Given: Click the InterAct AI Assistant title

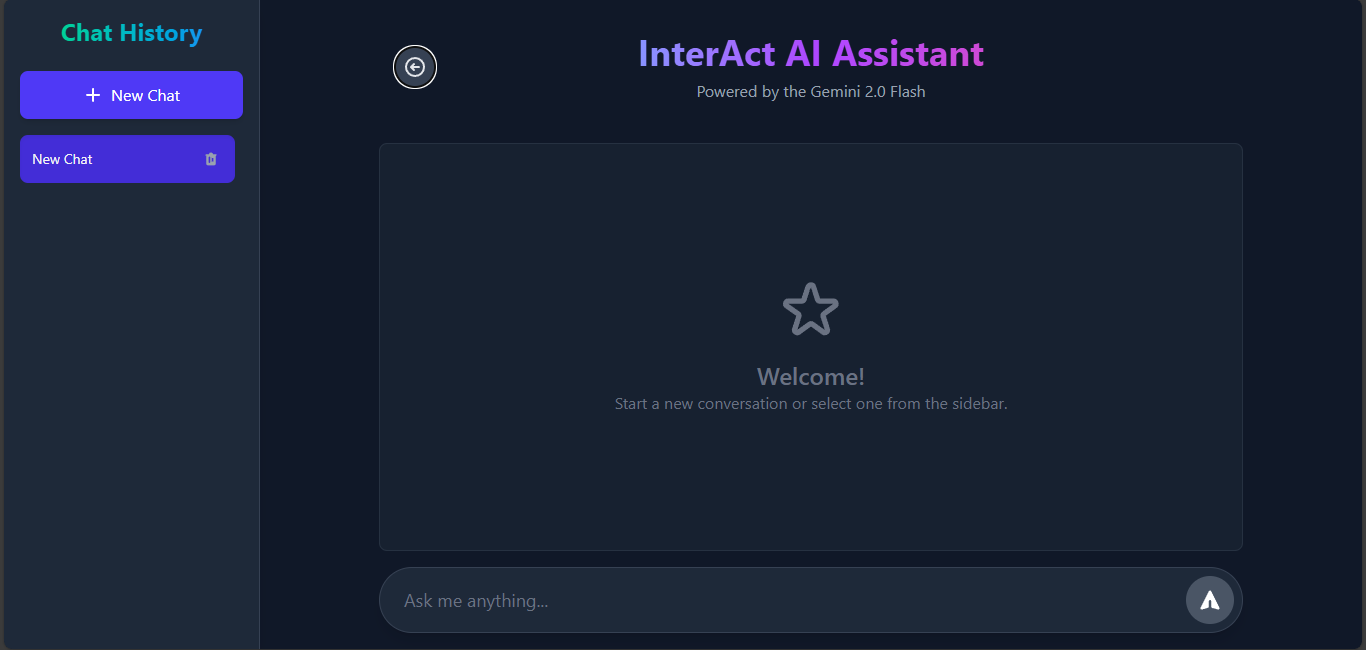Looking at the screenshot, I should 810,53.
